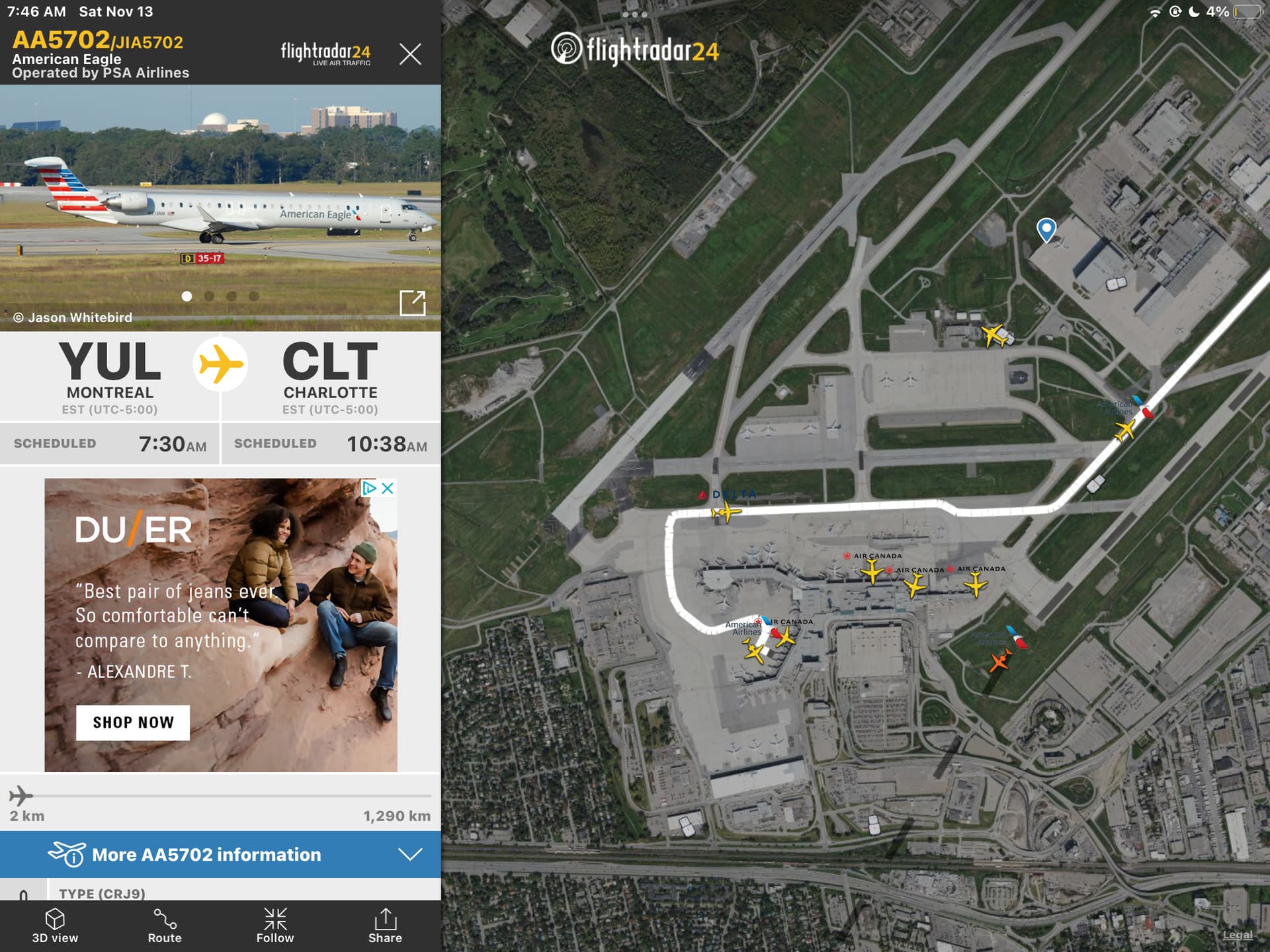Click SHOP NOW in the ad
1270x952 pixels.
point(133,723)
